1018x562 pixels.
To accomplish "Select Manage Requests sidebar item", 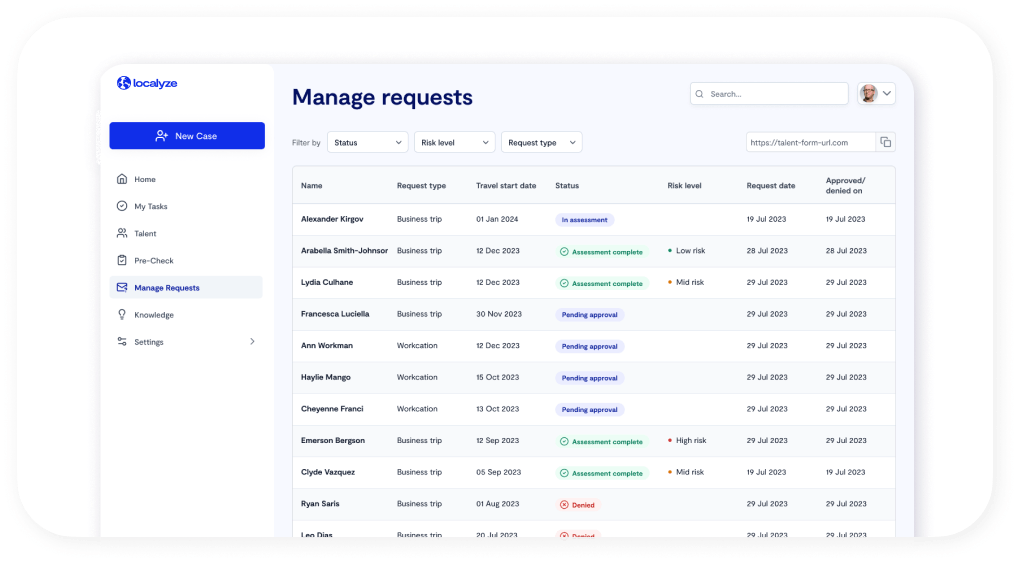I will point(186,287).
